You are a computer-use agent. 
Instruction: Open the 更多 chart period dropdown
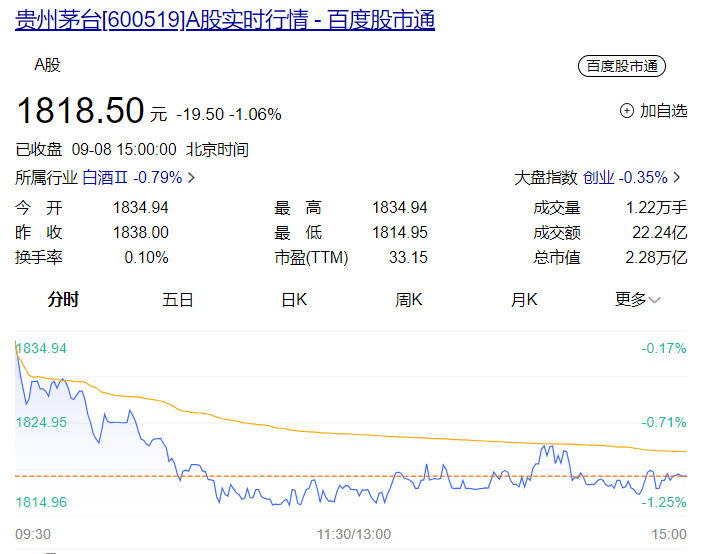point(637,299)
